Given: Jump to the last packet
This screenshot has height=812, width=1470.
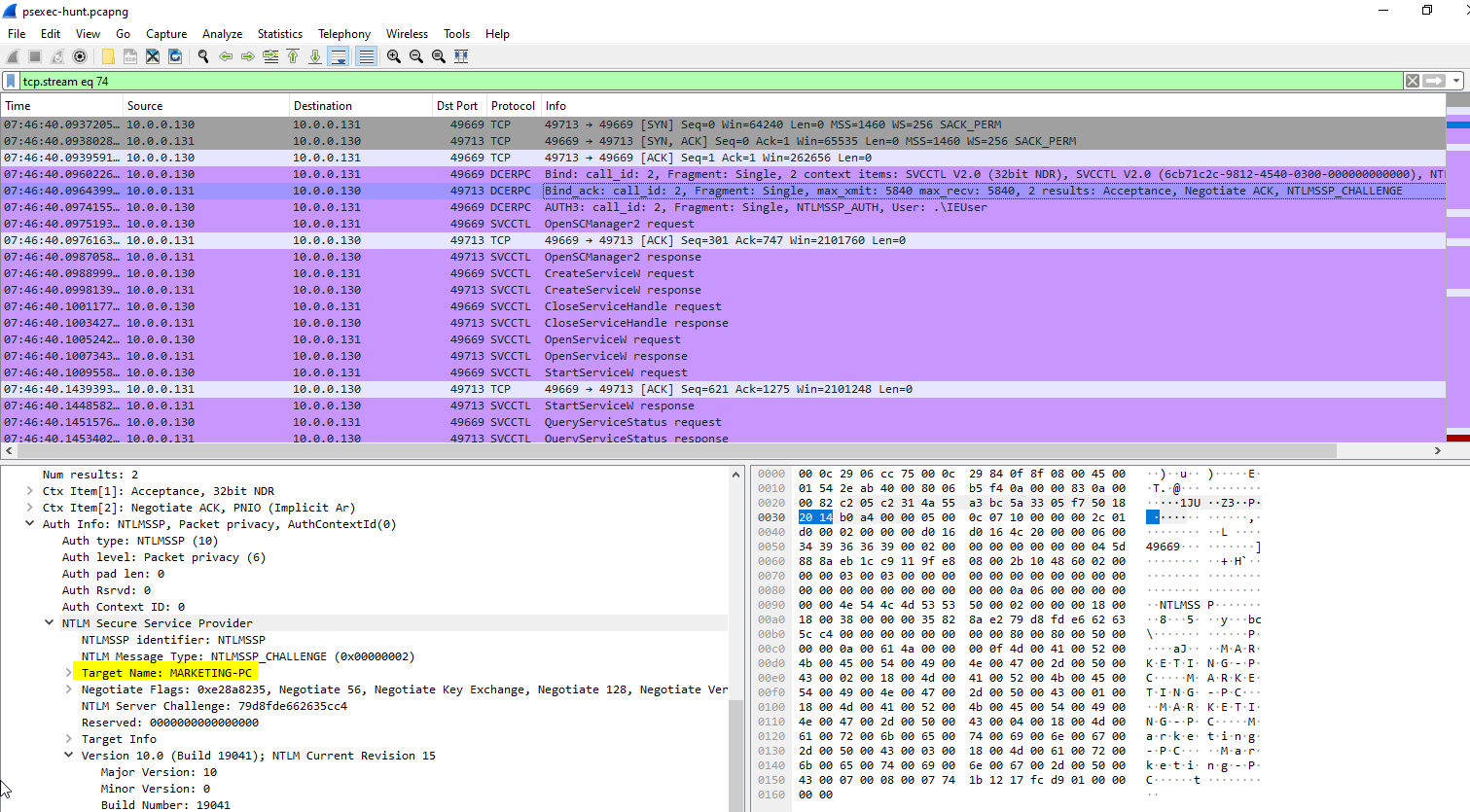Looking at the screenshot, I should [x=315, y=56].
